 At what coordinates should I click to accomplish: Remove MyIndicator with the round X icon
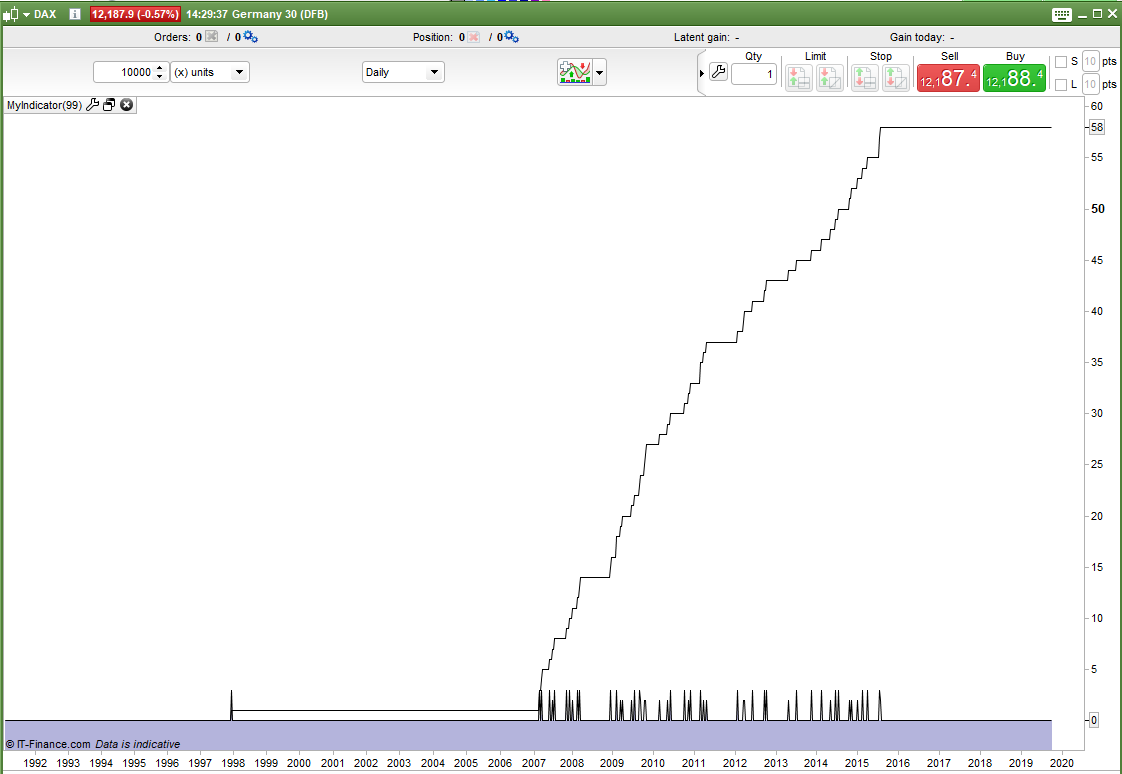tap(127, 105)
